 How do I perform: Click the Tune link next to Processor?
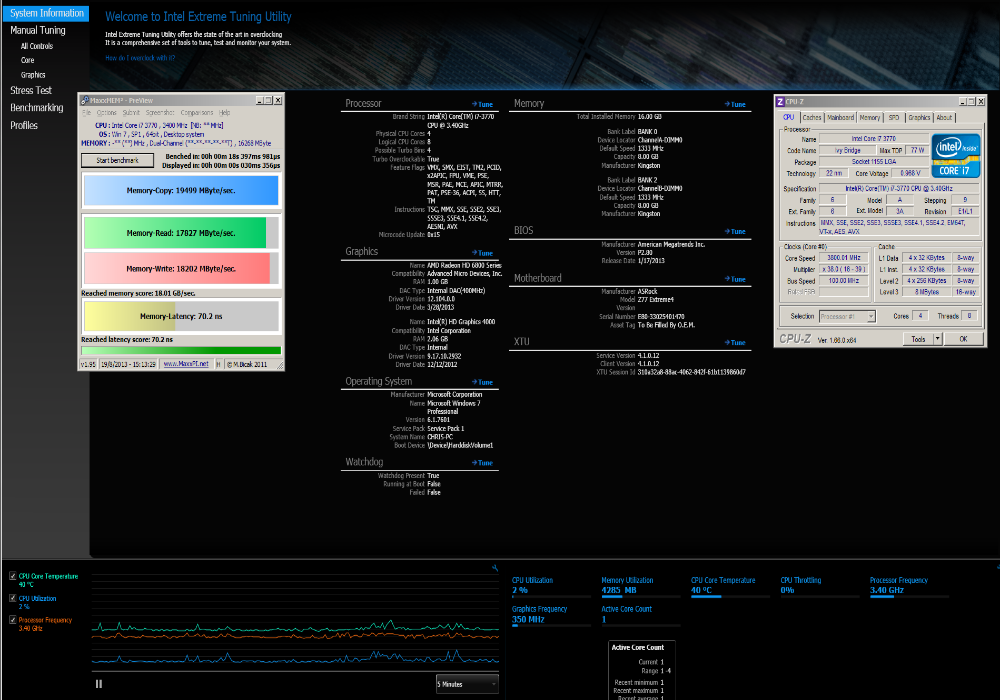483,105
